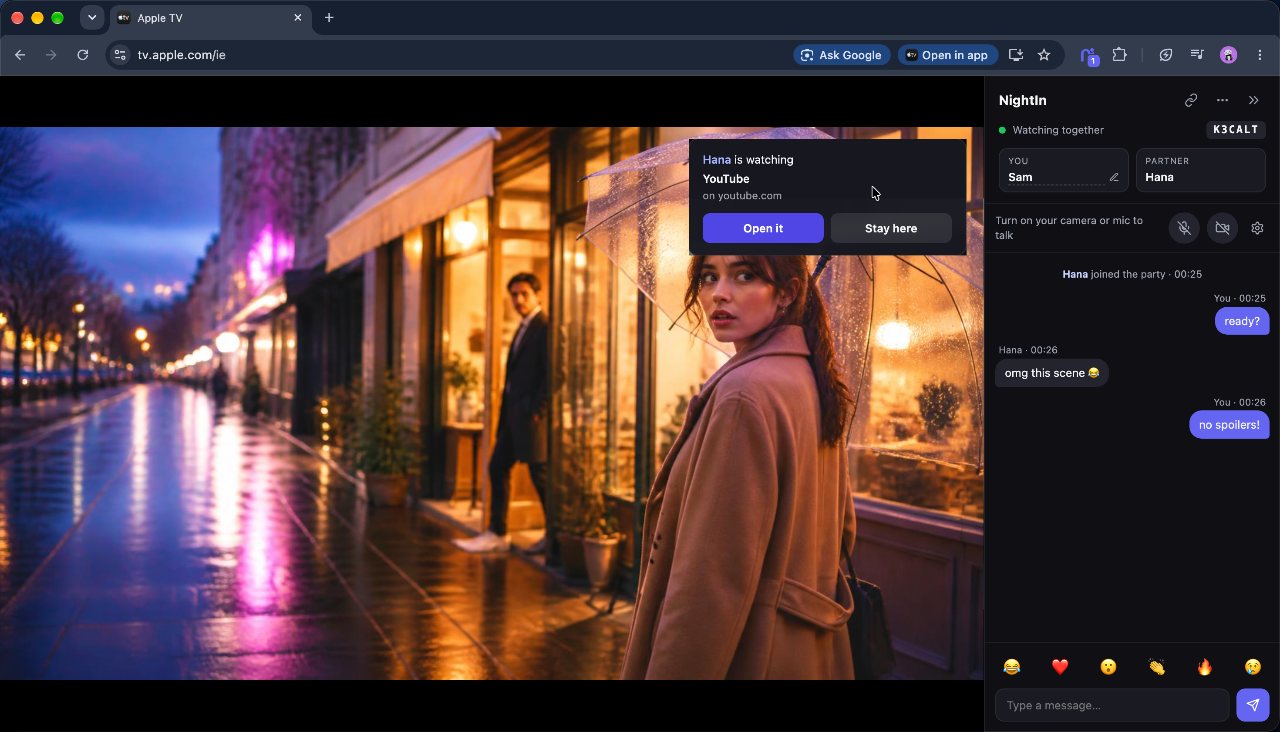The width and height of the screenshot is (1280, 732).
Task: Go back to the previous page
Action: [x=20, y=55]
